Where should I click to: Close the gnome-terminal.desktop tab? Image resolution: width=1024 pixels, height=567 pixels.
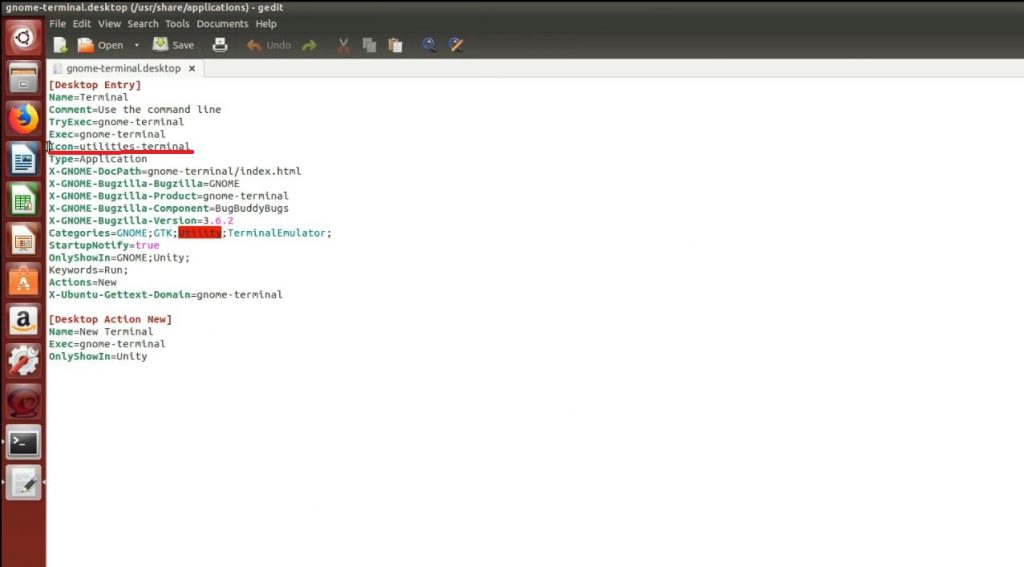point(192,68)
